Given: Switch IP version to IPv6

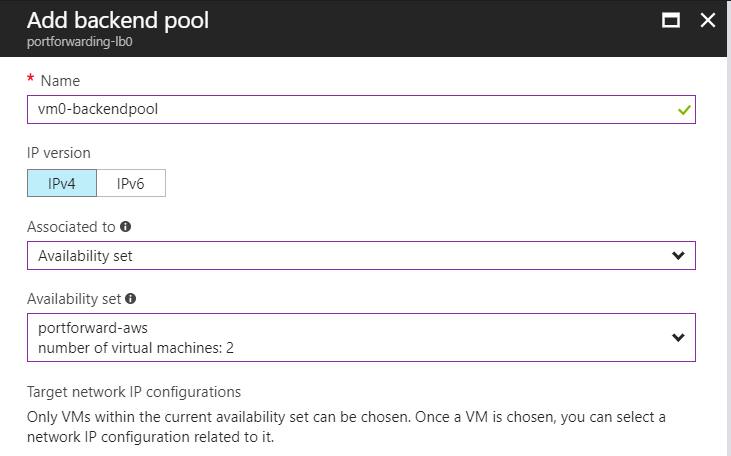Looking at the screenshot, I should pos(131,183).
